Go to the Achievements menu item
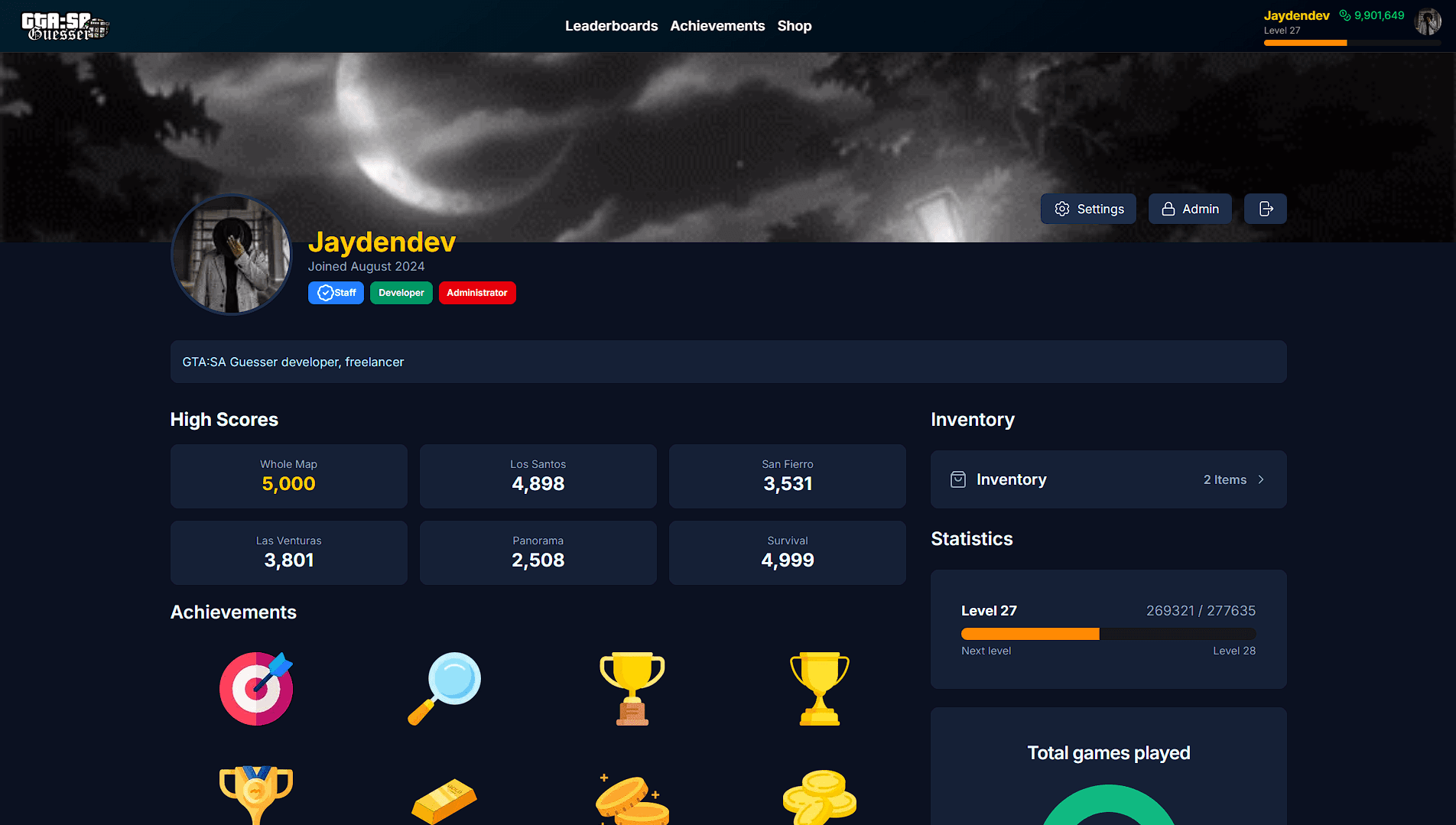 tap(717, 26)
